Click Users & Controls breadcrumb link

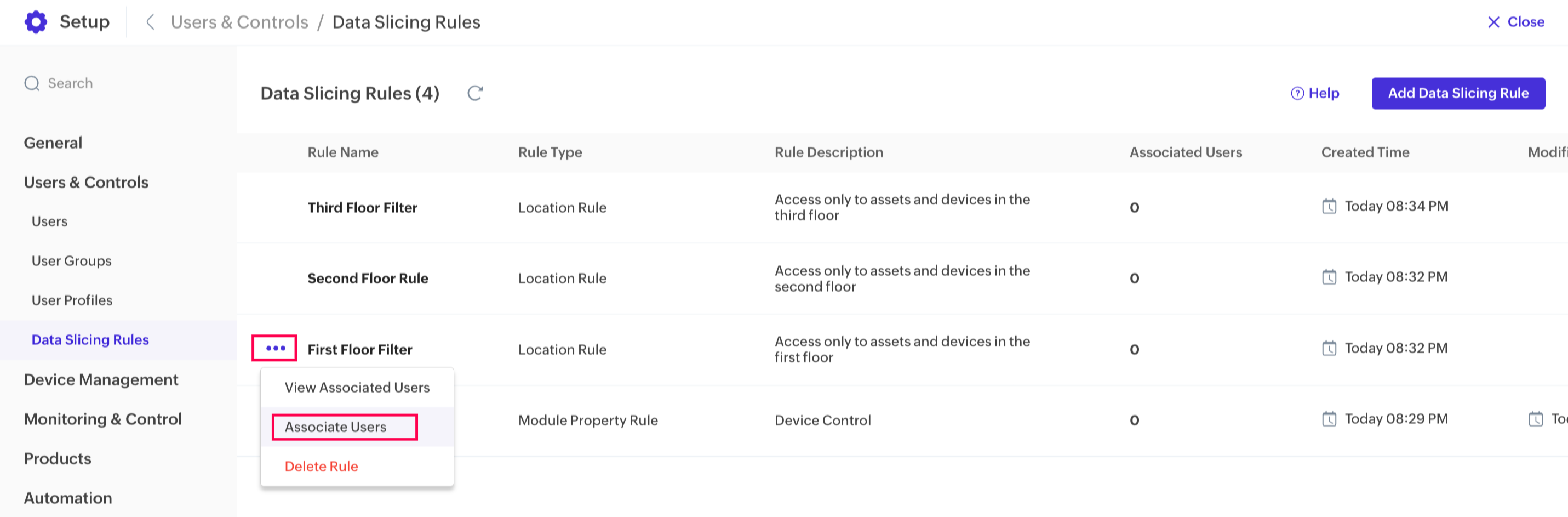[239, 22]
